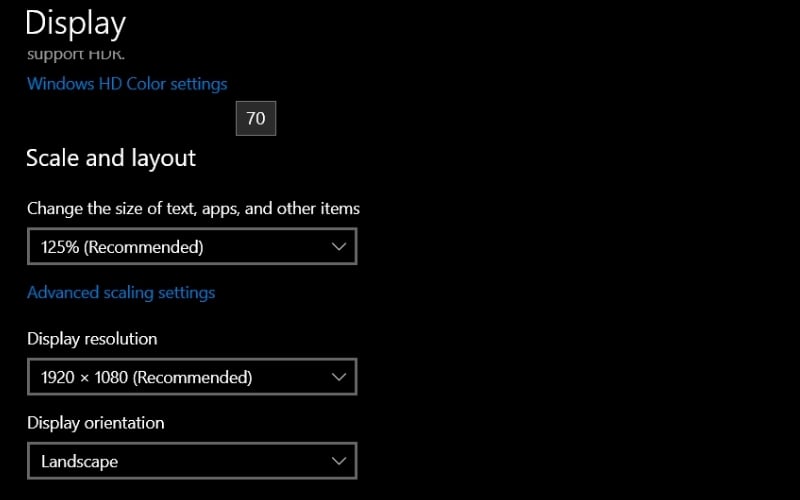Open the Advanced scaling settings link
Image resolution: width=800 pixels, height=500 pixels.
point(121,293)
